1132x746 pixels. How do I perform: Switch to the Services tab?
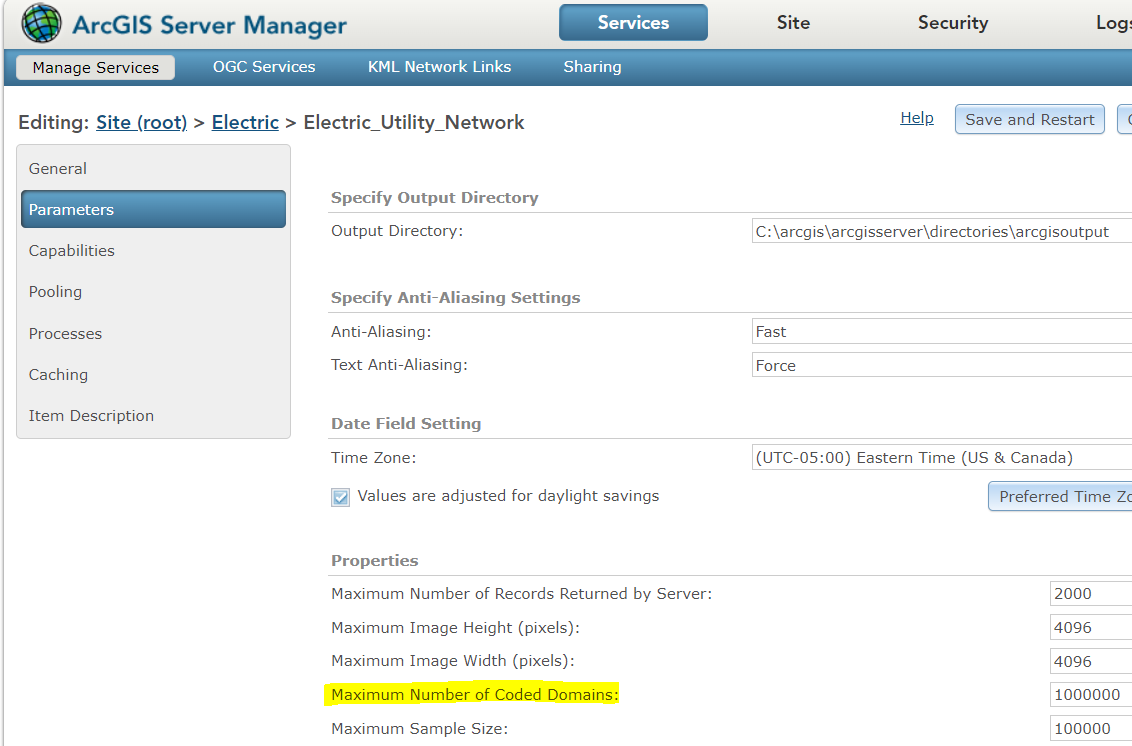pyautogui.click(x=632, y=22)
